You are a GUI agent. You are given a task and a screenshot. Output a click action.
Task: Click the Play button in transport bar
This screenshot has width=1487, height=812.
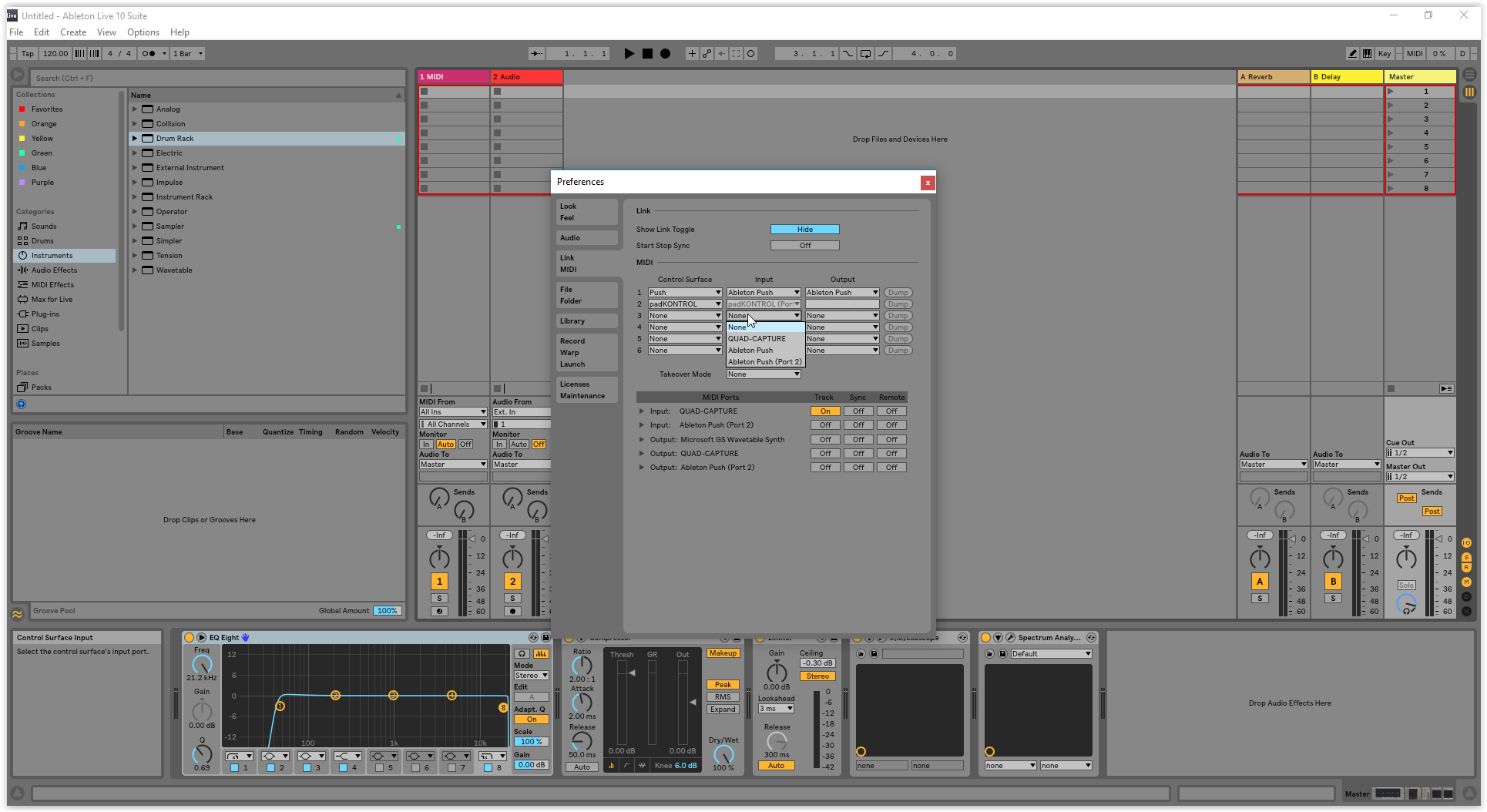tap(629, 54)
